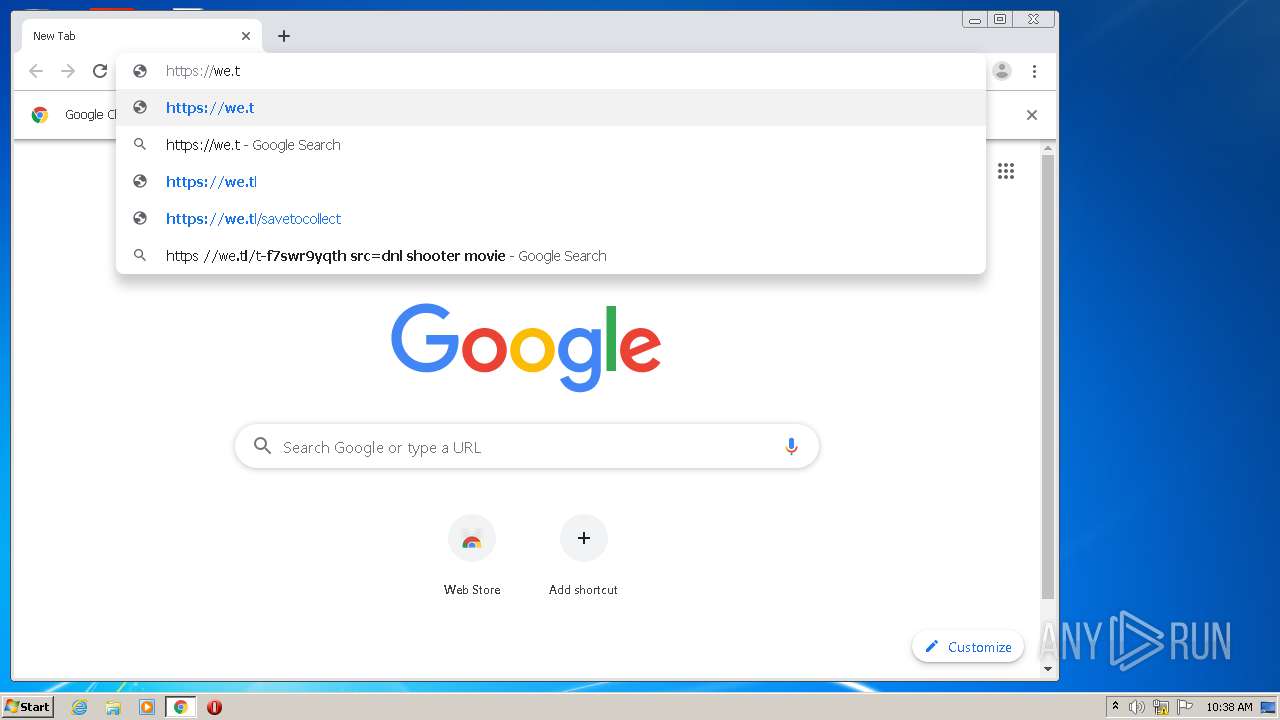Screen dimensions: 1280x720
Task: Click the Chrome taskbar button
Action: pos(181,707)
